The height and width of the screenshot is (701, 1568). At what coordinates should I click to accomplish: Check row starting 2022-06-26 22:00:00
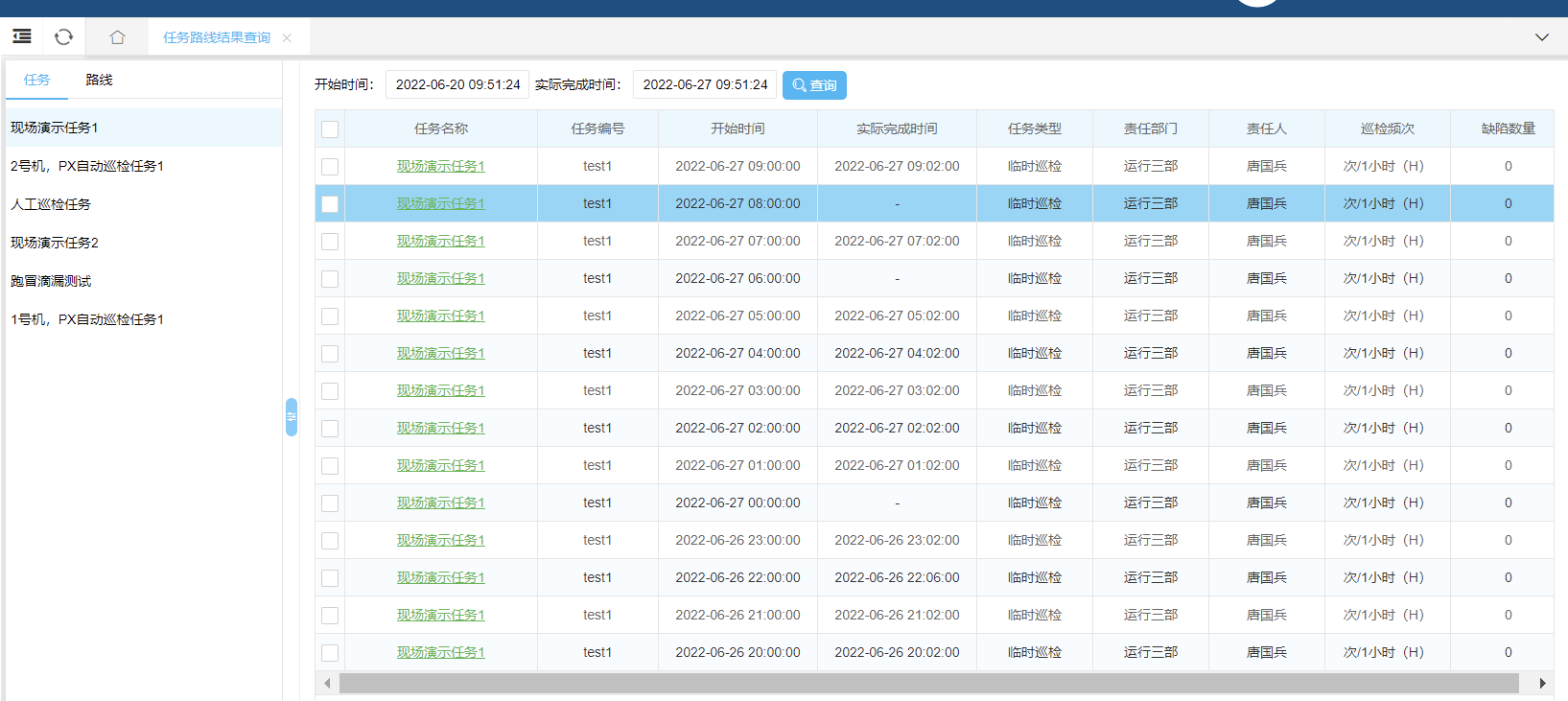330,578
